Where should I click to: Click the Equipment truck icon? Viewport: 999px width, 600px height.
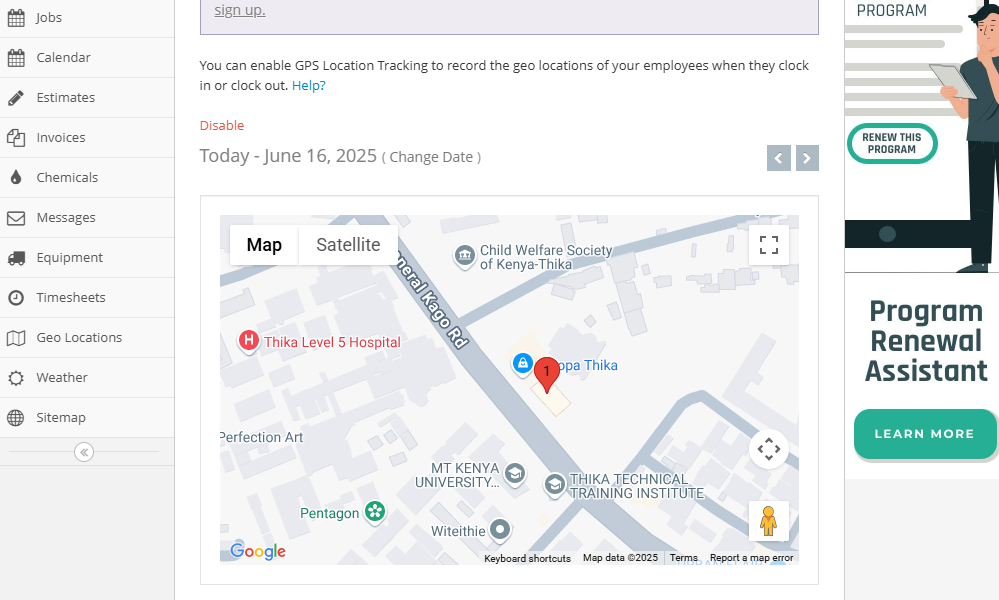[16, 258]
